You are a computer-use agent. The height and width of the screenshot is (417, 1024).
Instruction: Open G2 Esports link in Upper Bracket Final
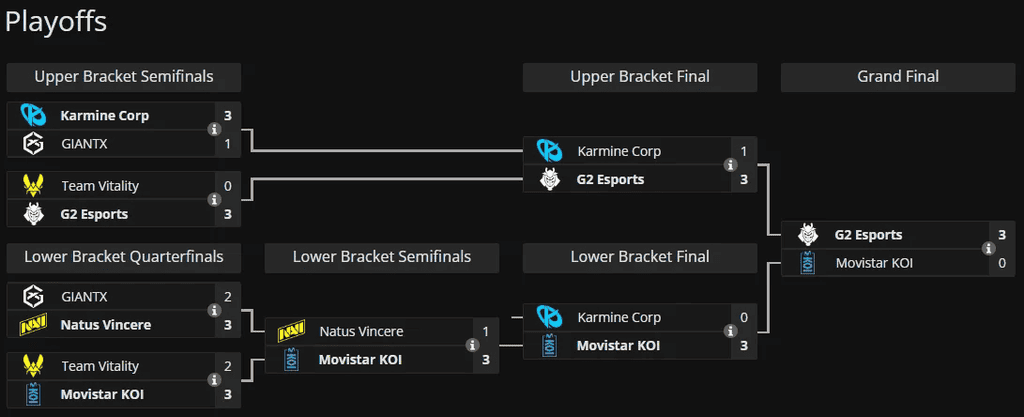point(611,179)
